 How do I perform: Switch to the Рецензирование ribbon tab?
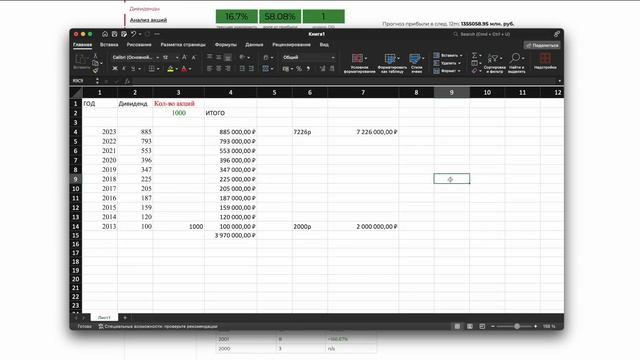291,45
